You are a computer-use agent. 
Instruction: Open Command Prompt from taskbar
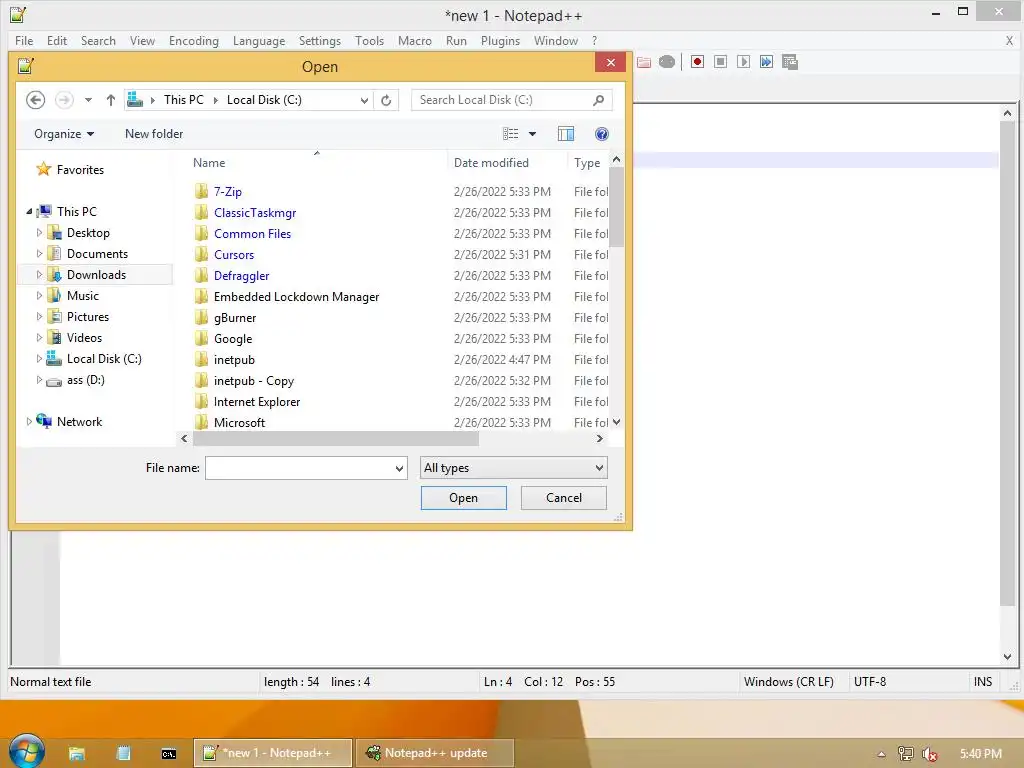click(x=168, y=754)
